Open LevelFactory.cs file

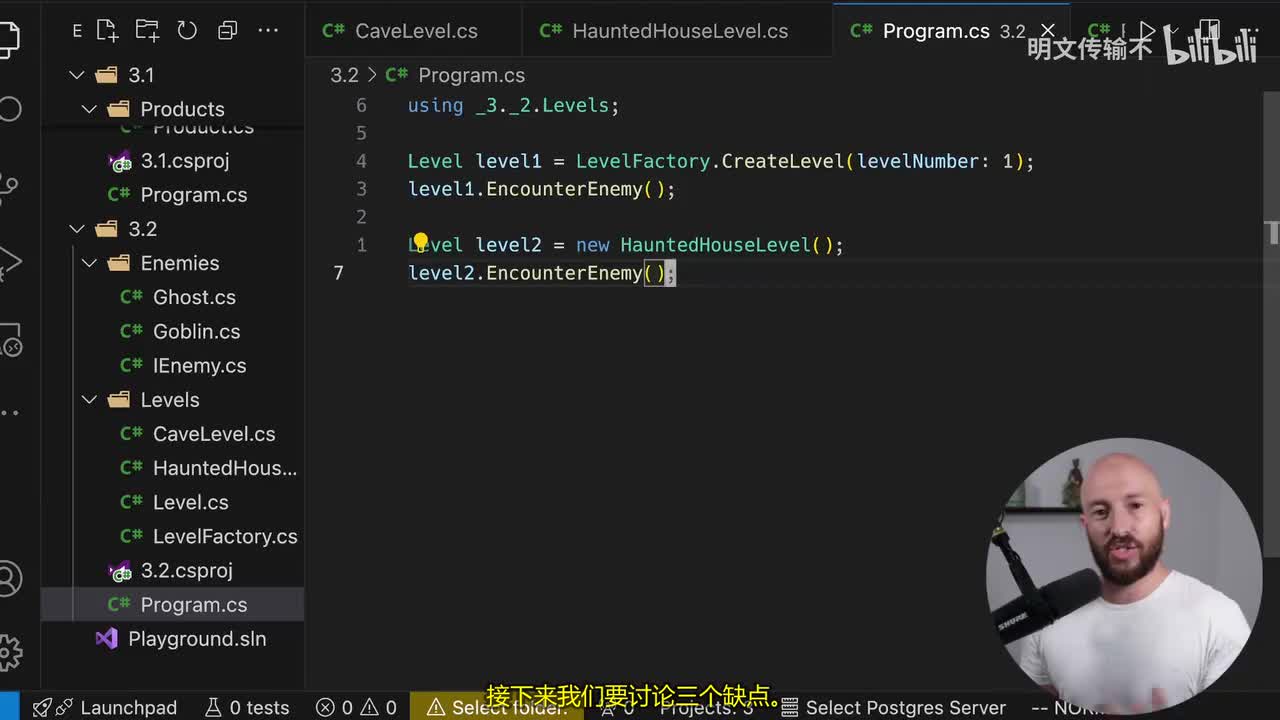[x=172, y=537]
